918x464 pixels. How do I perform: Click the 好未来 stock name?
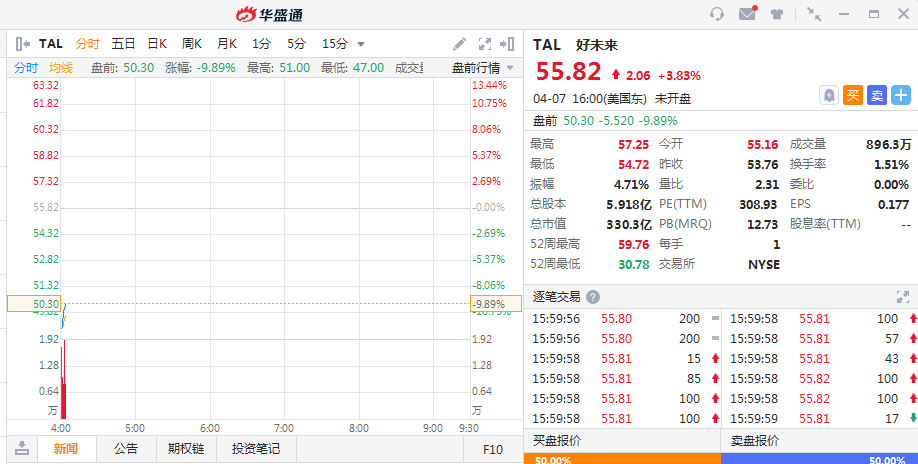tap(597, 45)
